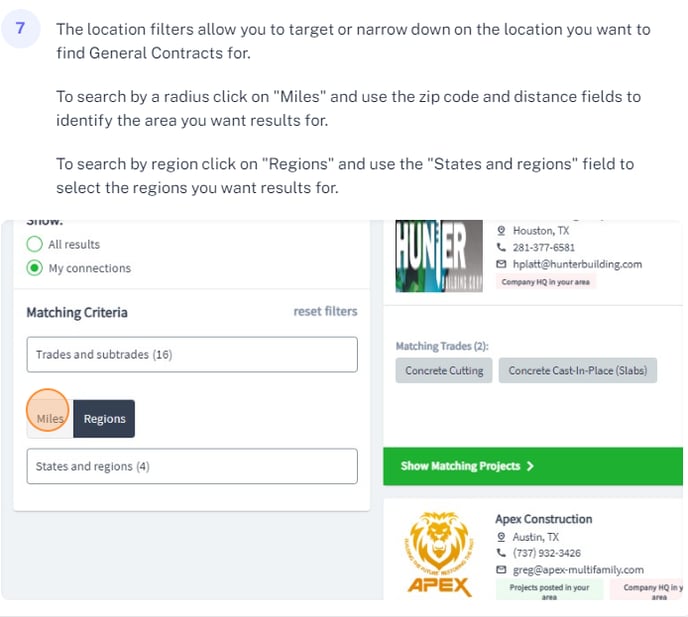
Task: Open the States and regions (4) dropdown
Action: point(192,466)
